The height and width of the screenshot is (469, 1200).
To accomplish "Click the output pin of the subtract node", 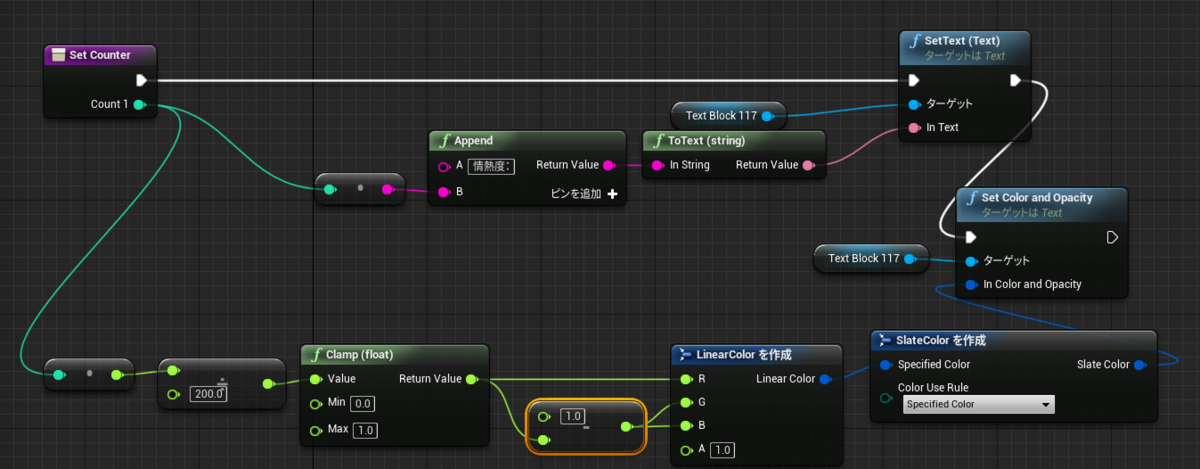I will (x=626, y=427).
